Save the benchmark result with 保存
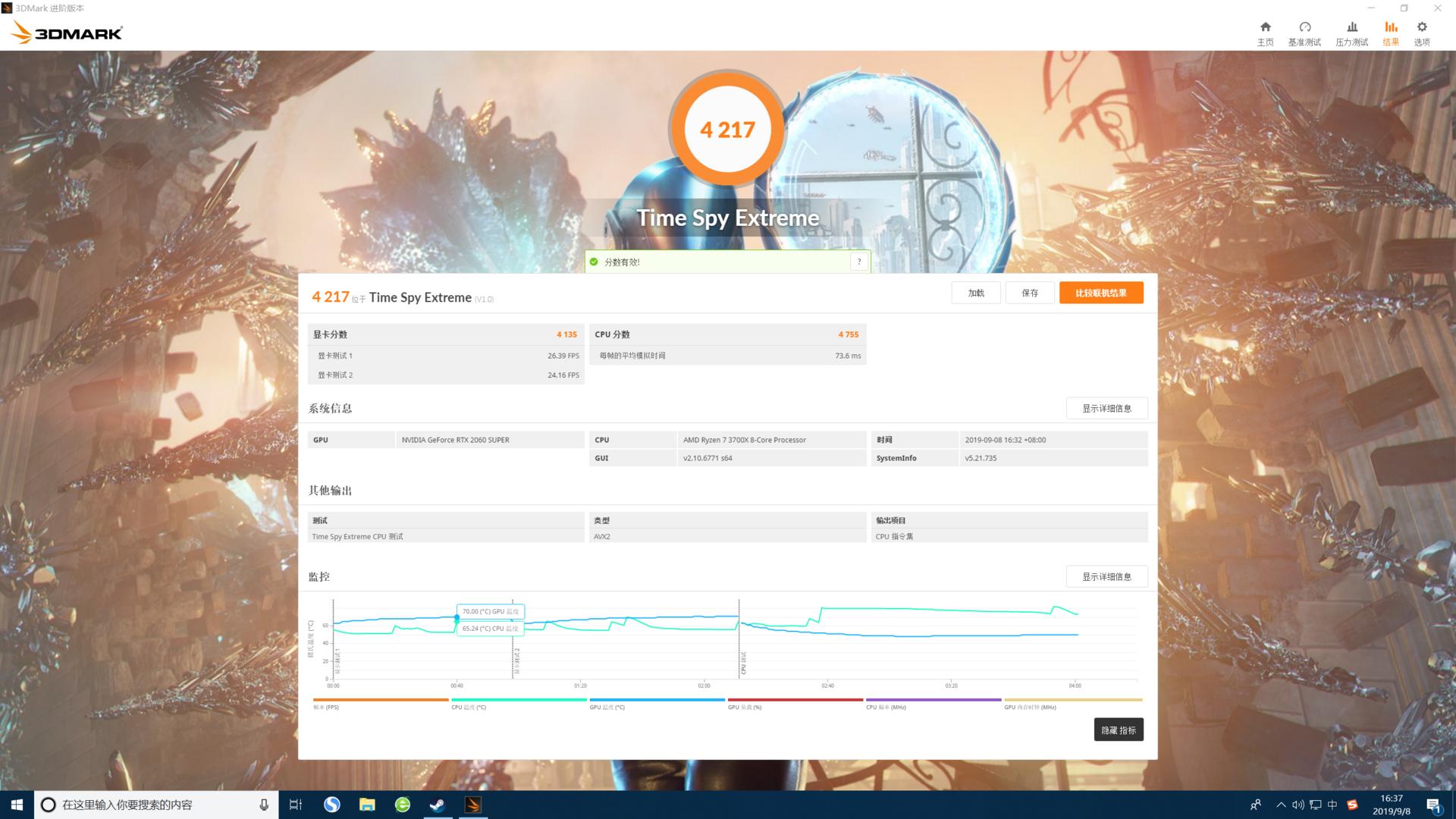 [1029, 292]
